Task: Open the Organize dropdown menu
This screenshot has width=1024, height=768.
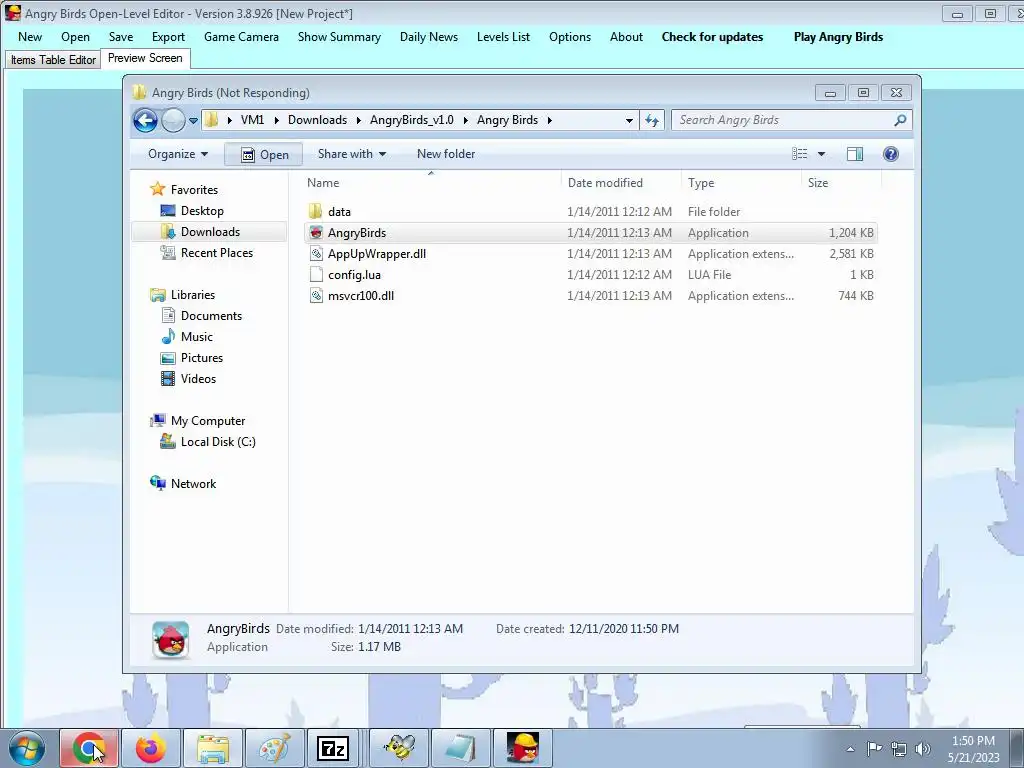Action: [178, 154]
